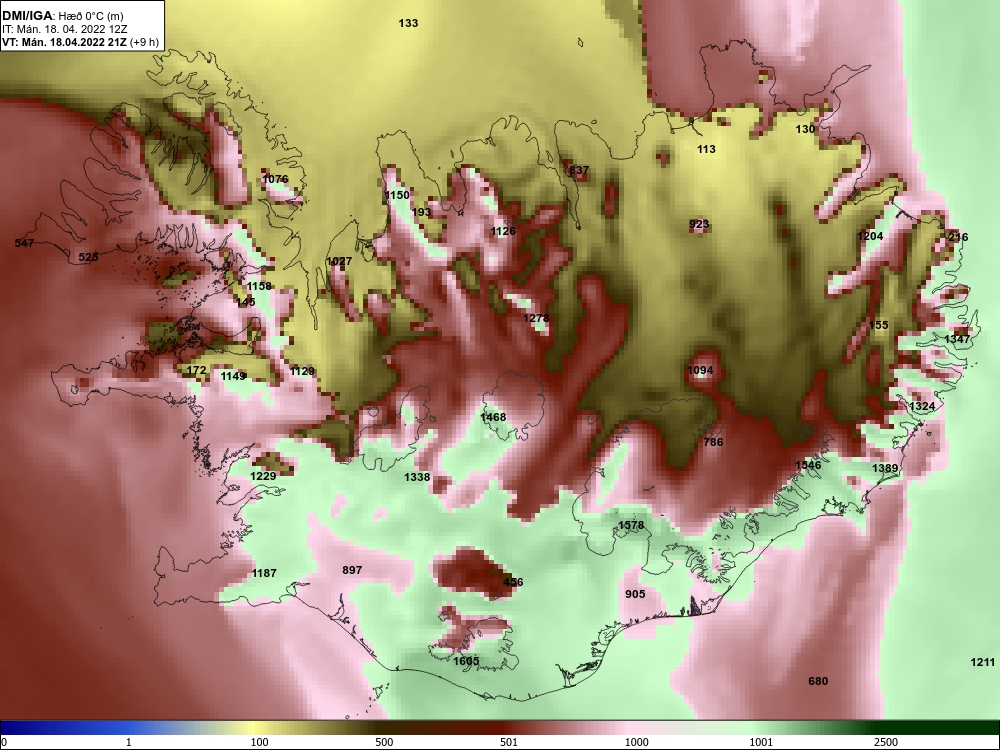Screen dimensions: 1000x750
Task: Click the value 130 on the map
Action: (x=805, y=129)
